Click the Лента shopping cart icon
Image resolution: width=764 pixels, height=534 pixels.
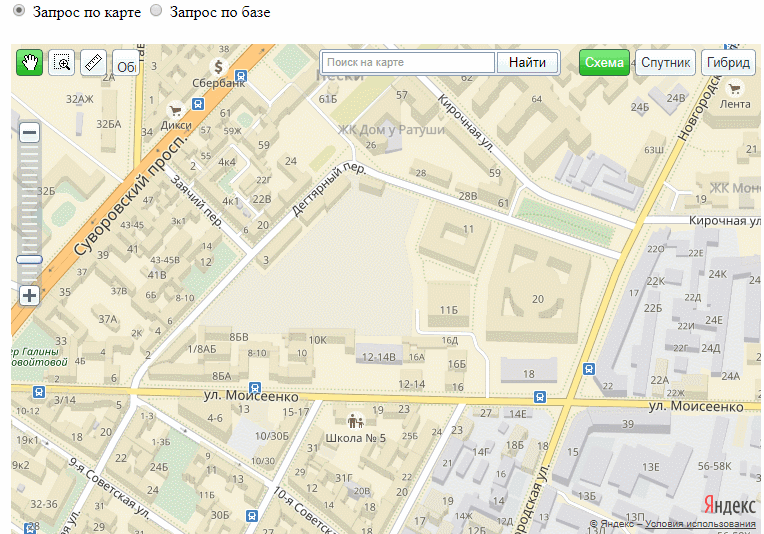click(734, 89)
